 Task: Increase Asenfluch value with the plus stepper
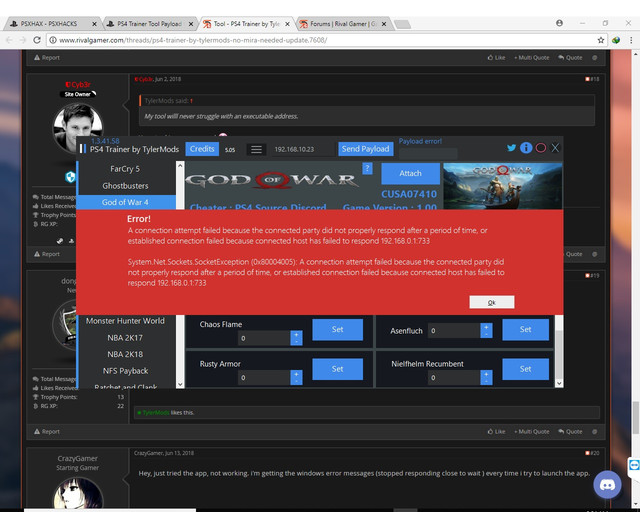coord(486,327)
